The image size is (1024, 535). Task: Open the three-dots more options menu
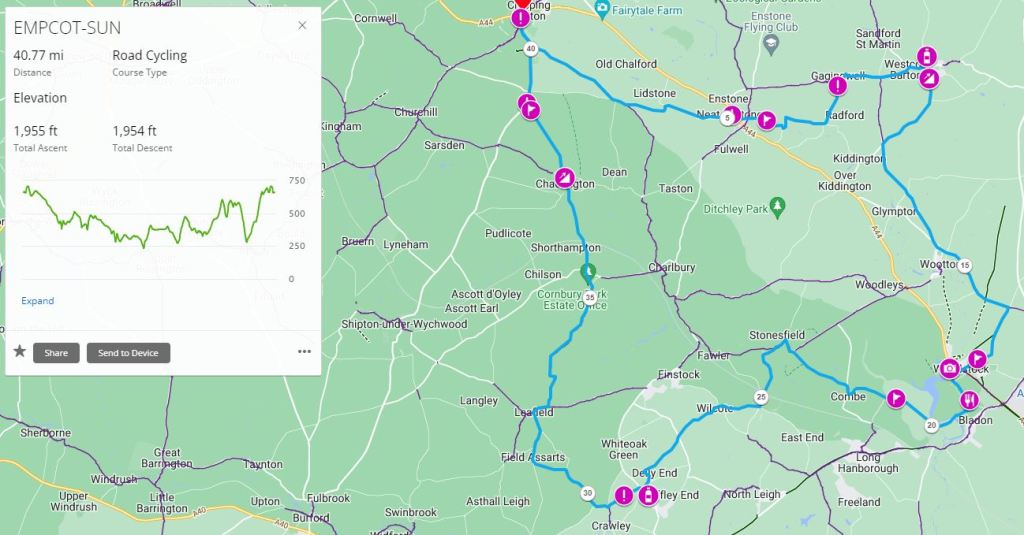point(304,351)
